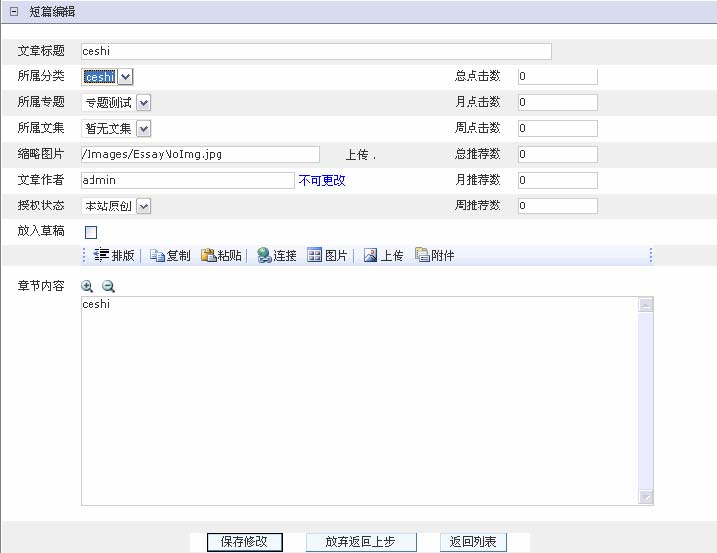The width and height of the screenshot is (717, 553).
Task: Click the 月点击数 input field
Action: [557, 102]
